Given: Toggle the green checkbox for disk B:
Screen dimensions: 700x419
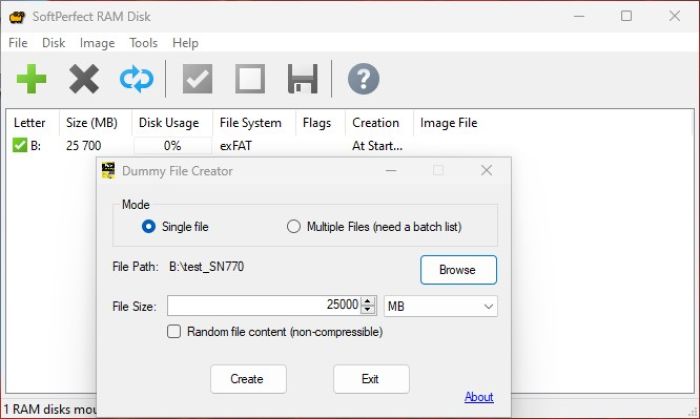Looking at the screenshot, I should point(20,145).
